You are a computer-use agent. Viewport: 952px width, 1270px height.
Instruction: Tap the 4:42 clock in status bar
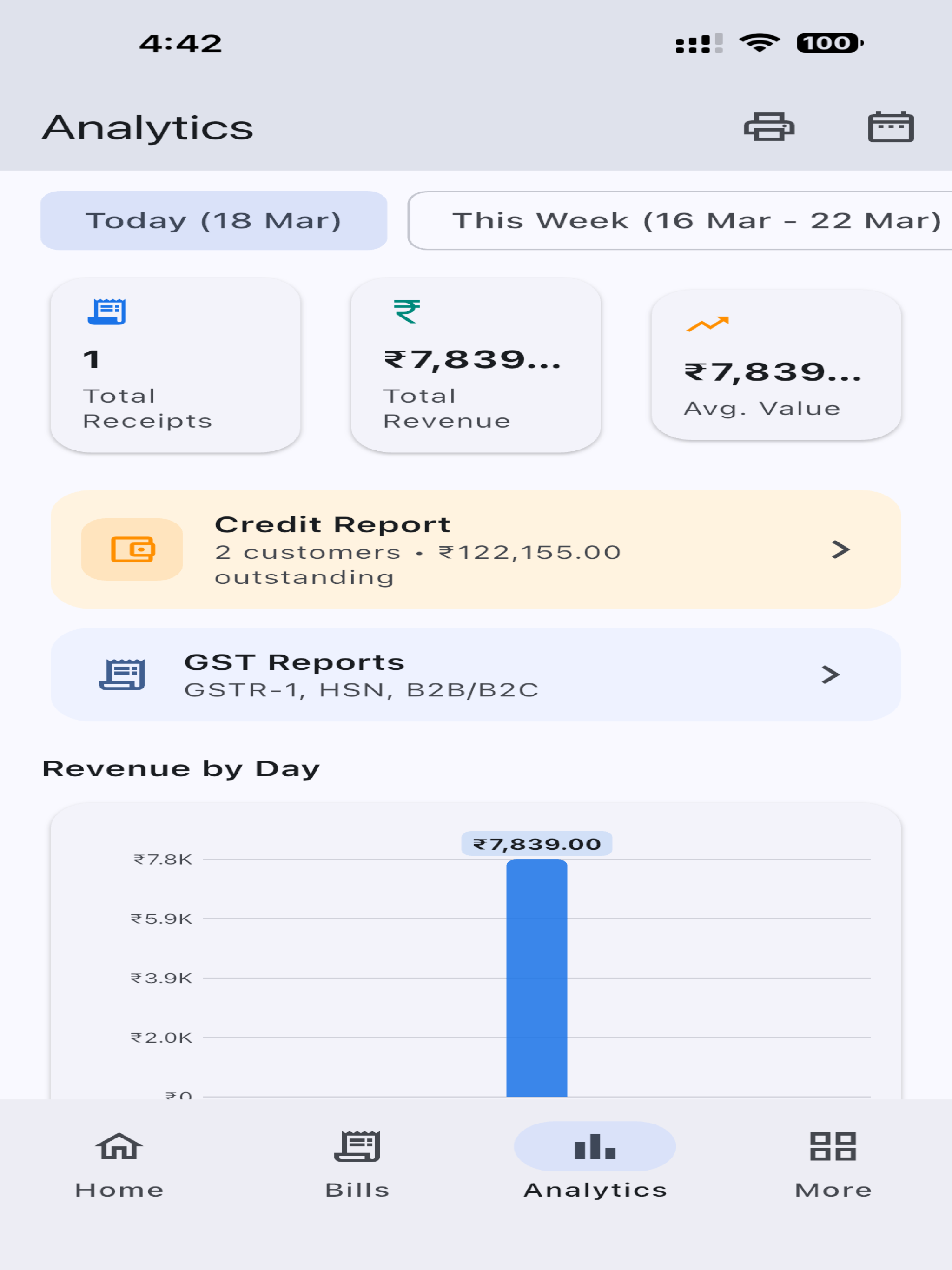181,44
